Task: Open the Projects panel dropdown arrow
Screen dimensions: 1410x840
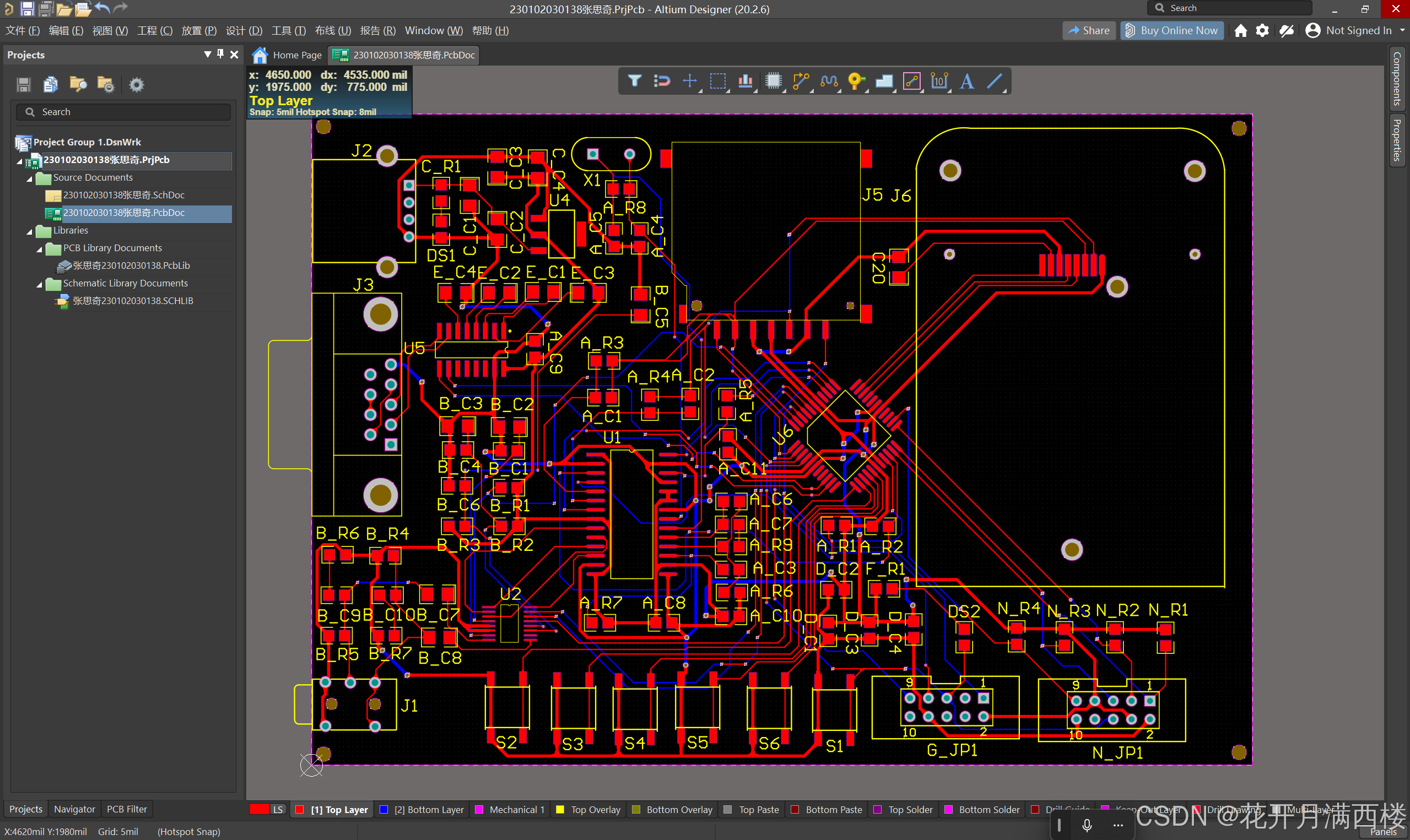Action: point(207,54)
